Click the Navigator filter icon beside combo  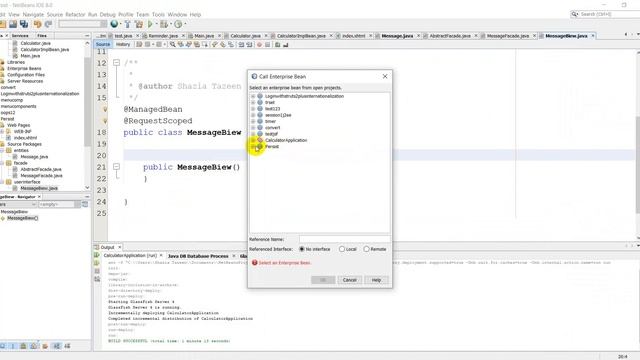pyautogui.click(x=85, y=204)
